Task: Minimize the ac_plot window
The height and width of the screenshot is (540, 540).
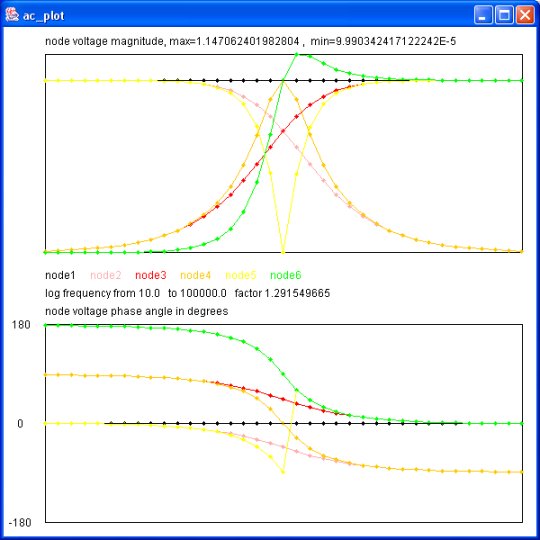Action: point(483,15)
